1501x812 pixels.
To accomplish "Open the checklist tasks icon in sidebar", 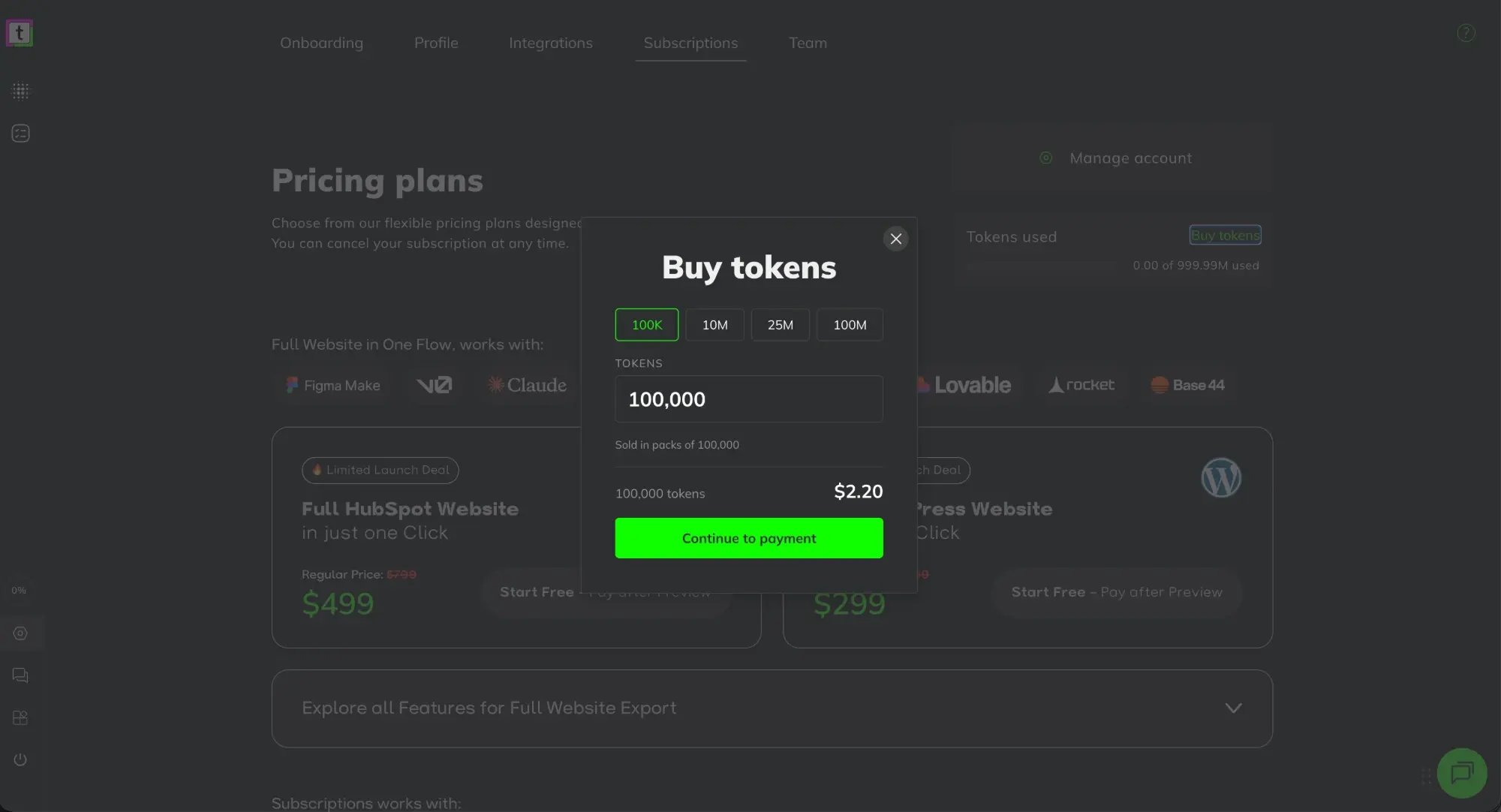I will click(x=20, y=133).
